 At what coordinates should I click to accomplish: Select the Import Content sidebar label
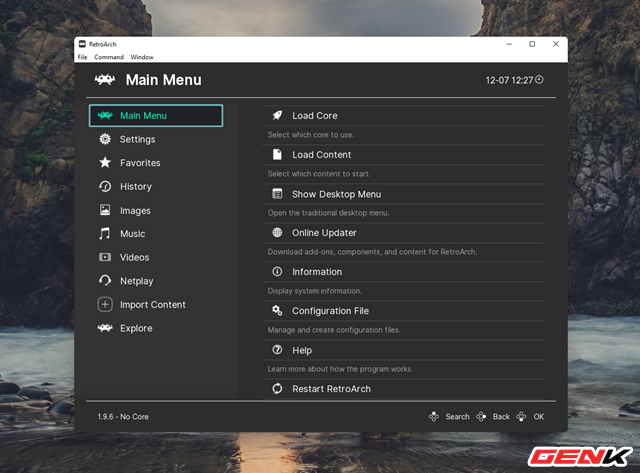coord(153,305)
